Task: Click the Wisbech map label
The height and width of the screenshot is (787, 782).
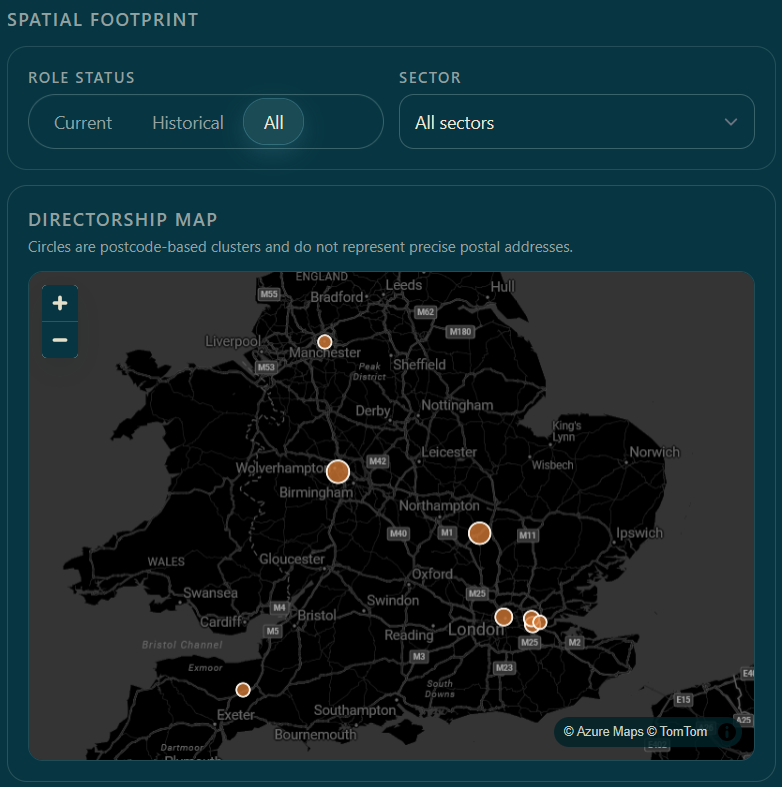Action: pos(552,465)
